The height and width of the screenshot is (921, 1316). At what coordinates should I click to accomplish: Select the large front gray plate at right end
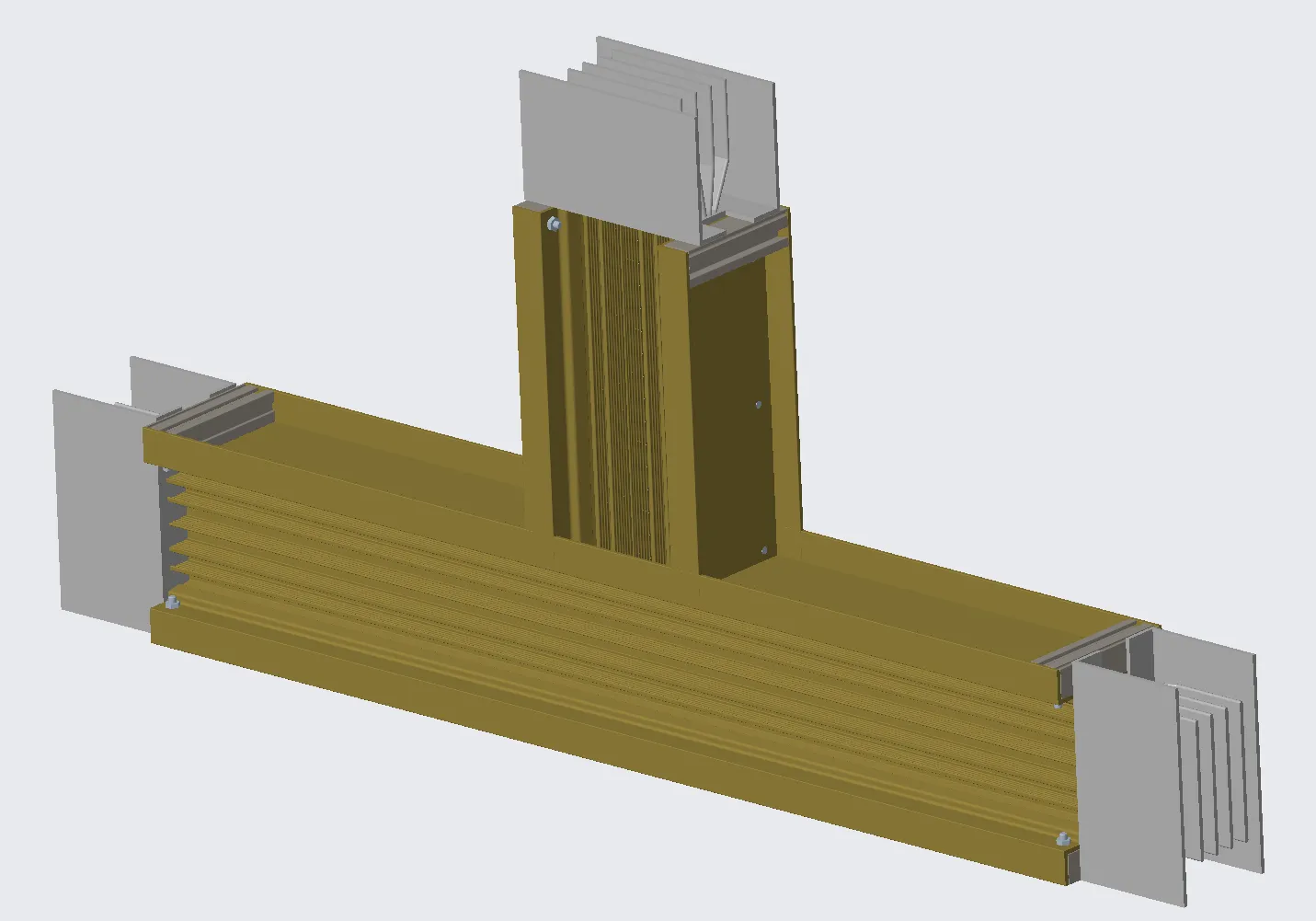tap(1127, 782)
